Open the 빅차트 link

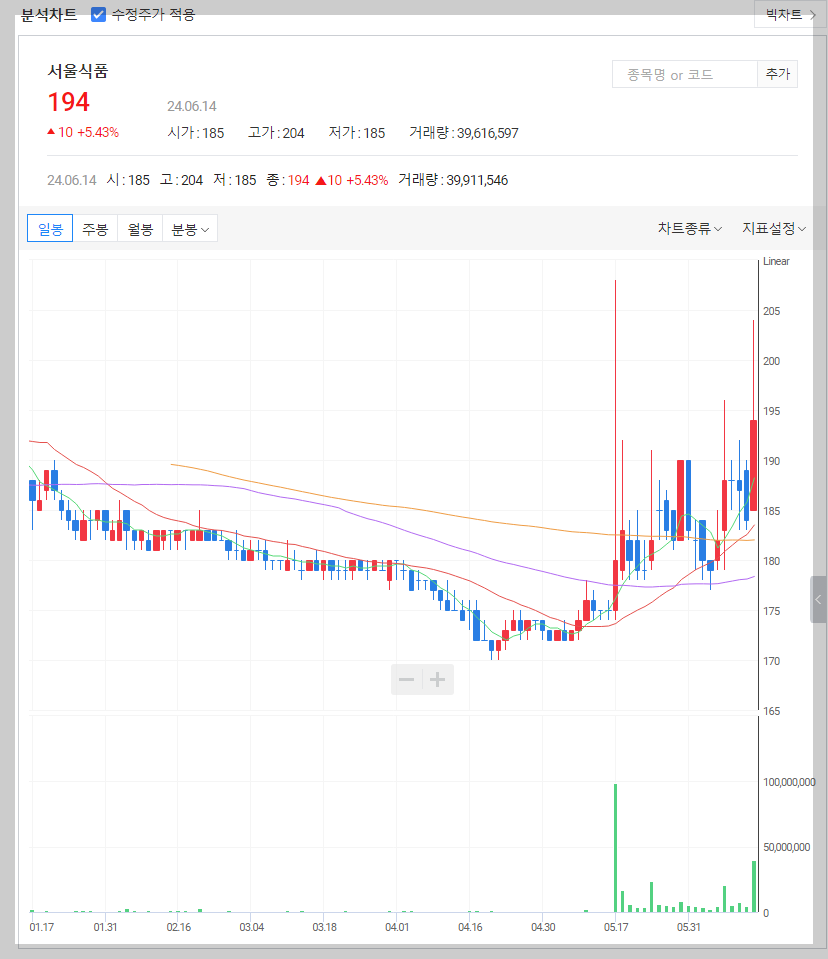click(791, 14)
